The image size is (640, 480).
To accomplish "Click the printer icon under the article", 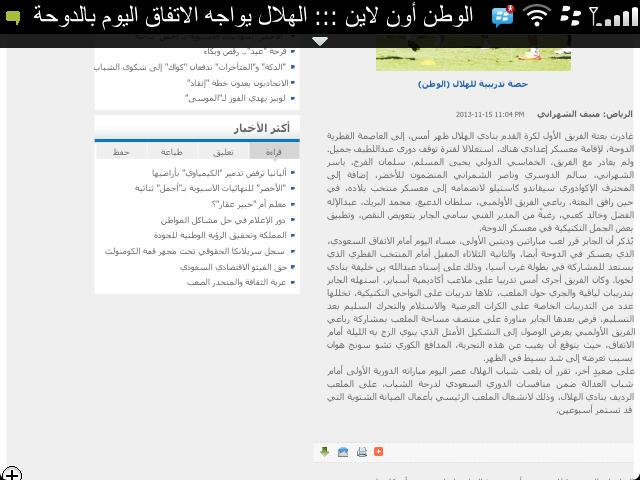I will [x=362, y=452].
